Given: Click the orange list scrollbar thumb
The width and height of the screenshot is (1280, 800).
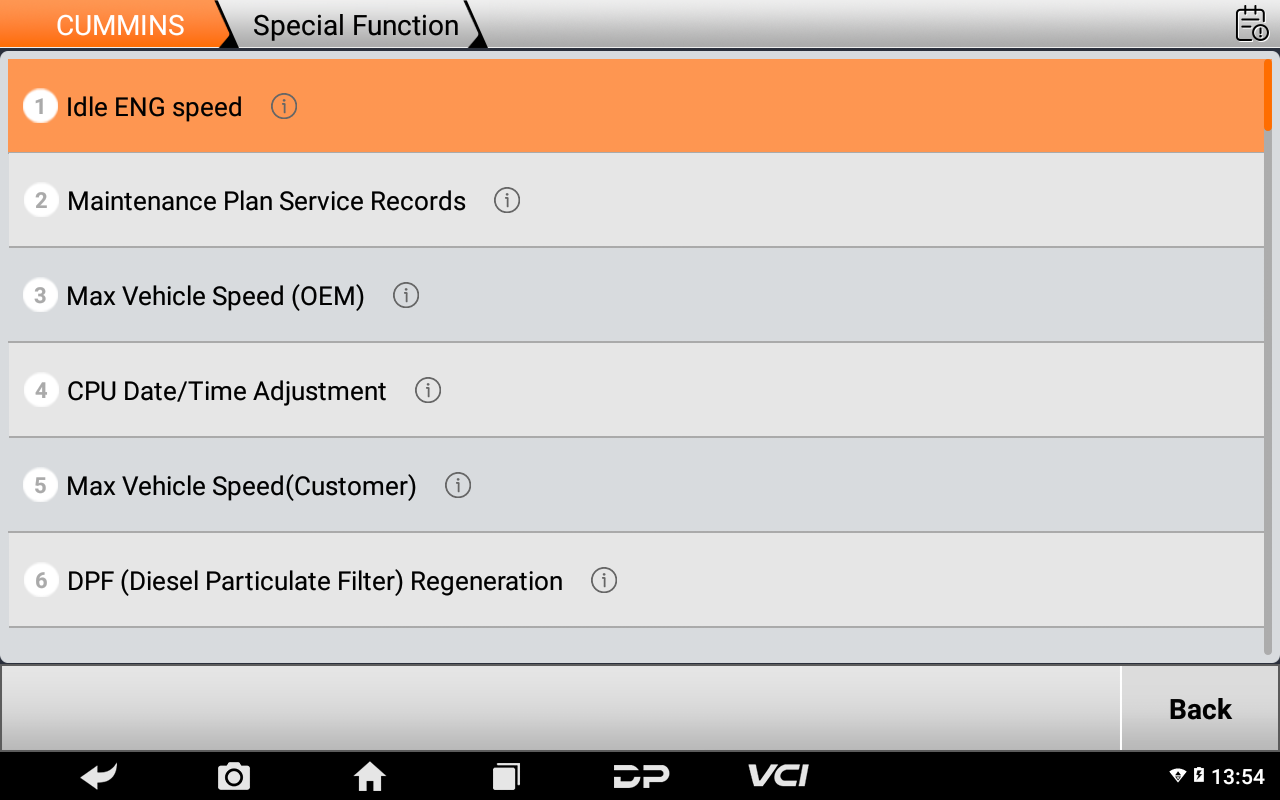Looking at the screenshot, I should tap(1268, 95).
